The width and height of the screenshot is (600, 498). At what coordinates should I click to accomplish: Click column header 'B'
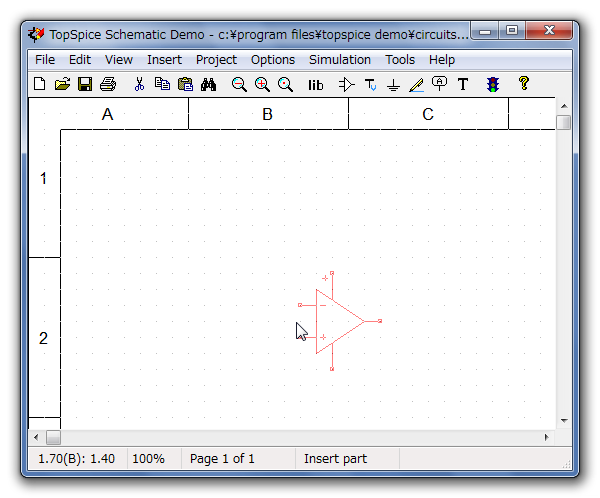click(267, 114)
